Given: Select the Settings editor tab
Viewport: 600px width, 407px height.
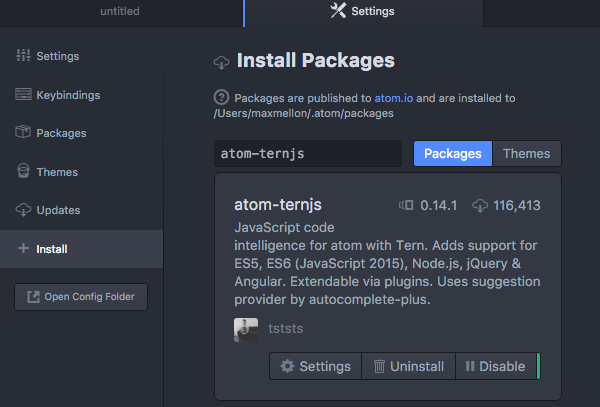Looking at the screenshot, I should pyautogui.click(x=363, y=11).
